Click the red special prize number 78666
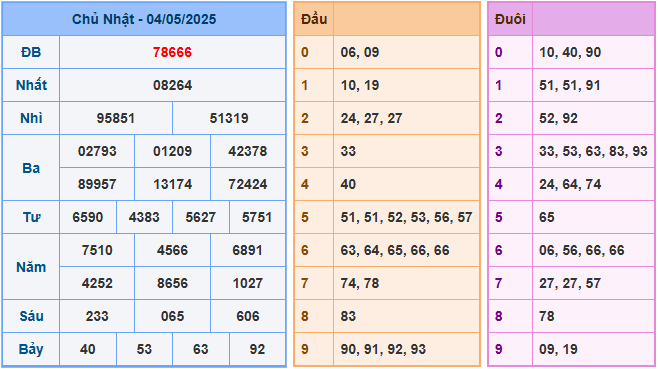 pos(172,52)
